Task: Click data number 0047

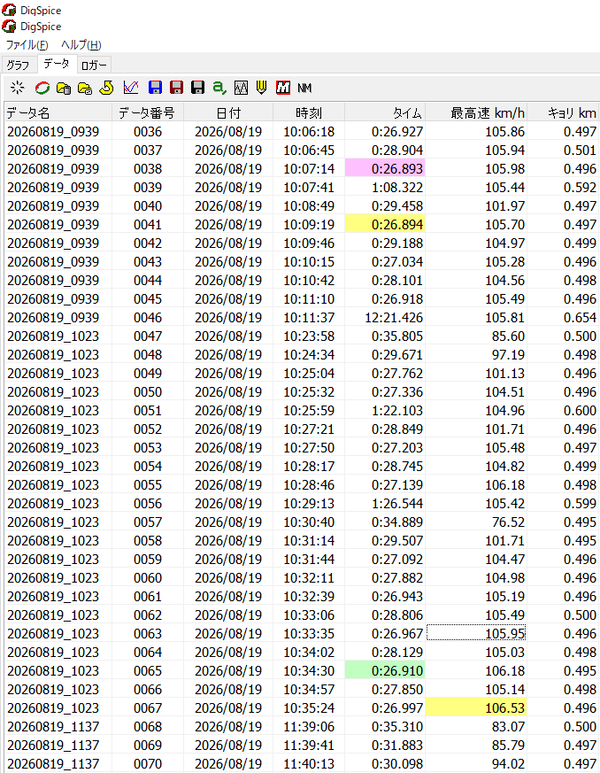Action: click(147, 336)
